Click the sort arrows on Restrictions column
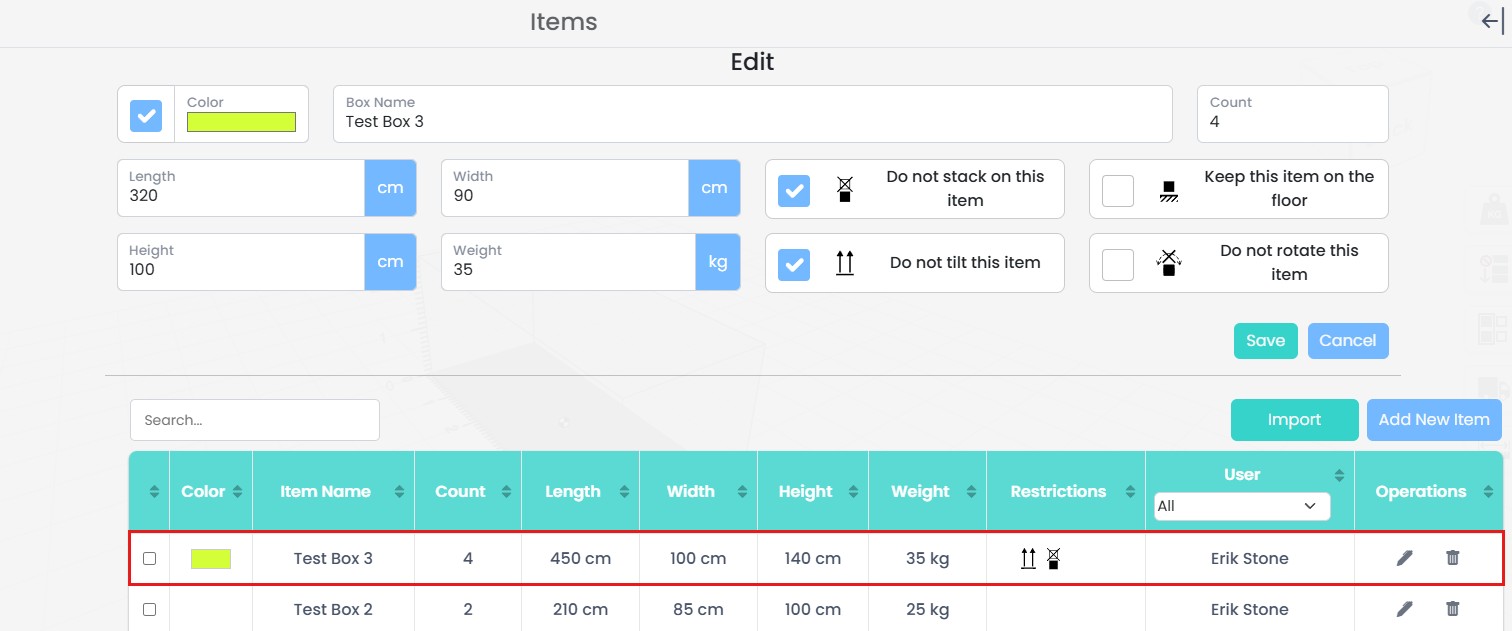The image size is (1512, 631). click(1130, 492)
